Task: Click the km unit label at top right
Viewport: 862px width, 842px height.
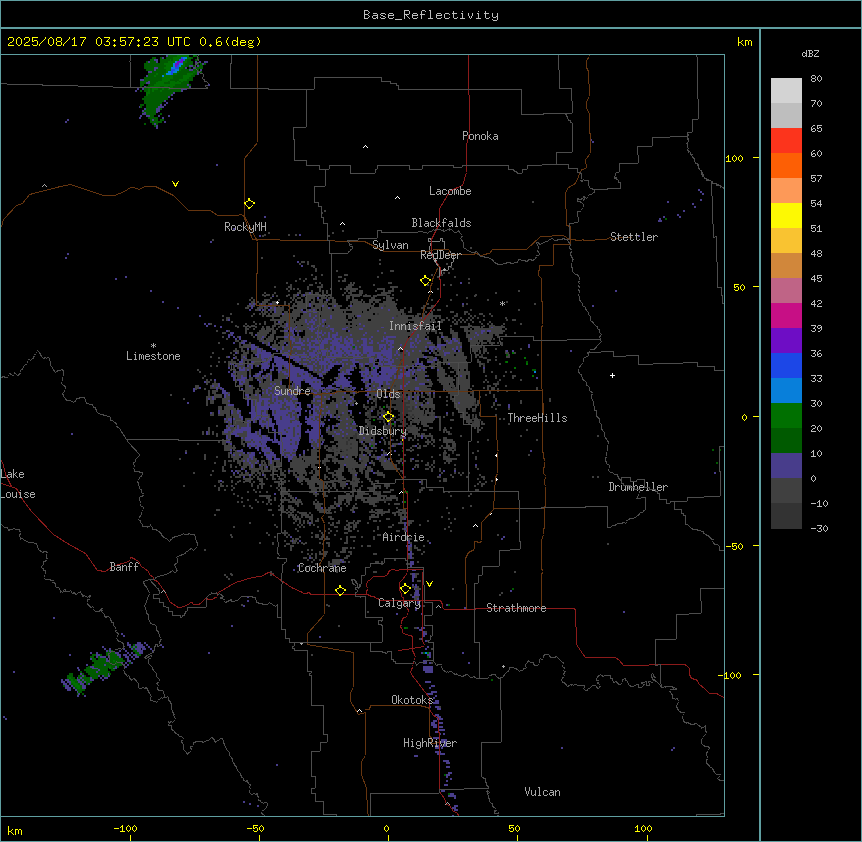Action: pos(745,42)
